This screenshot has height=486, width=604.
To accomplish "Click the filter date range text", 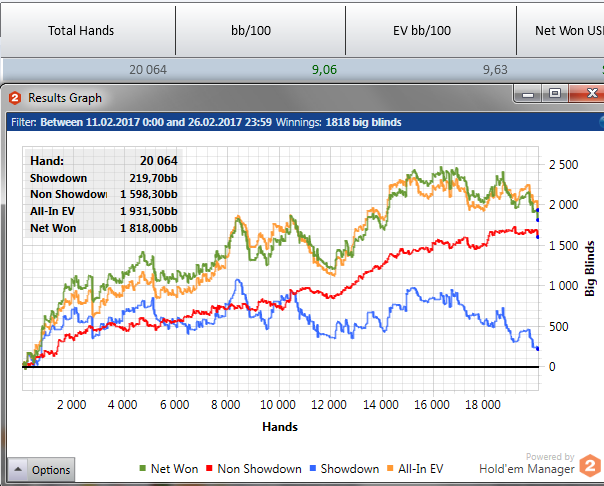I will point(156,122).
